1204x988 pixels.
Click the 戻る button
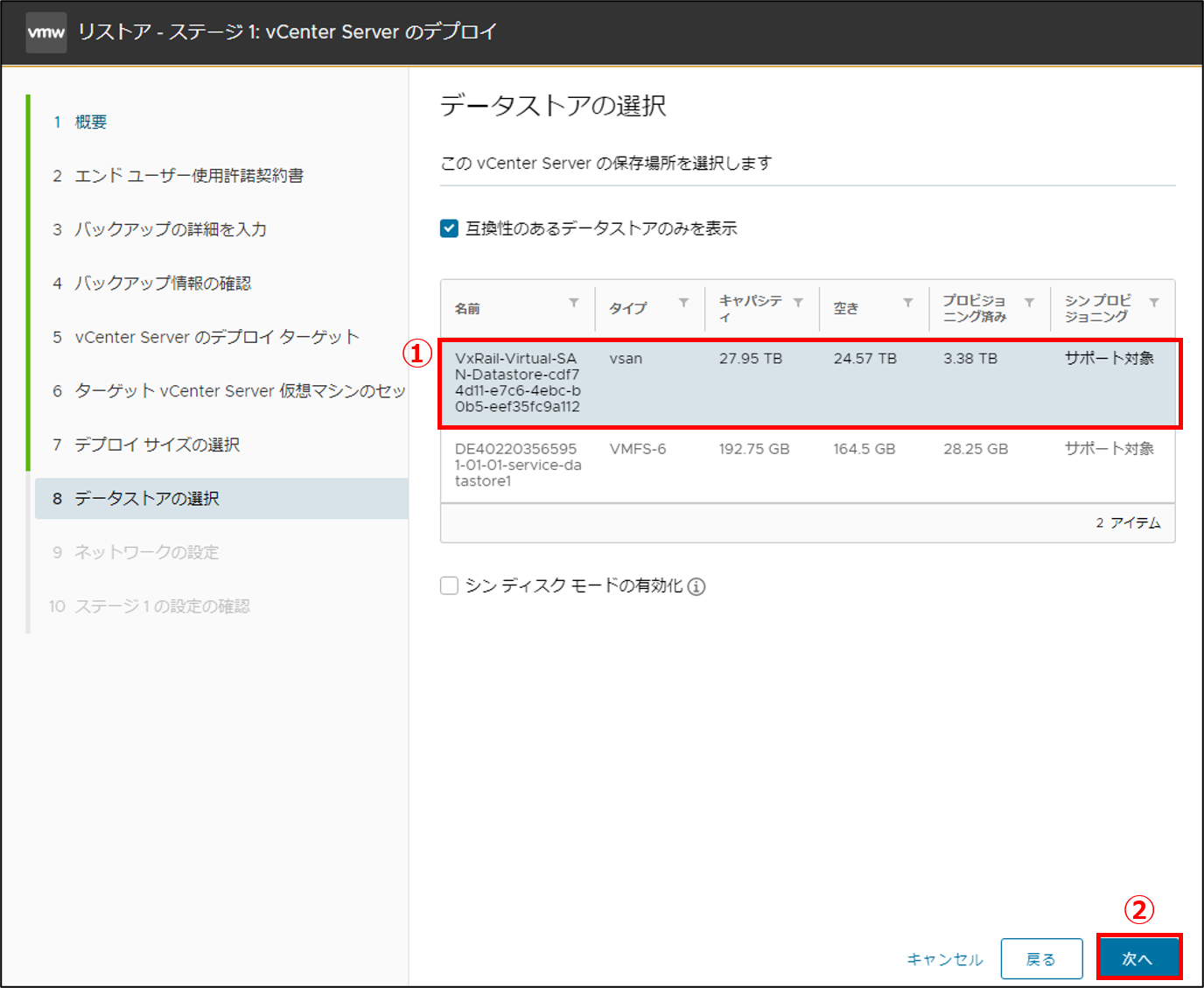pyautogui.click(x=1041, y=959)
